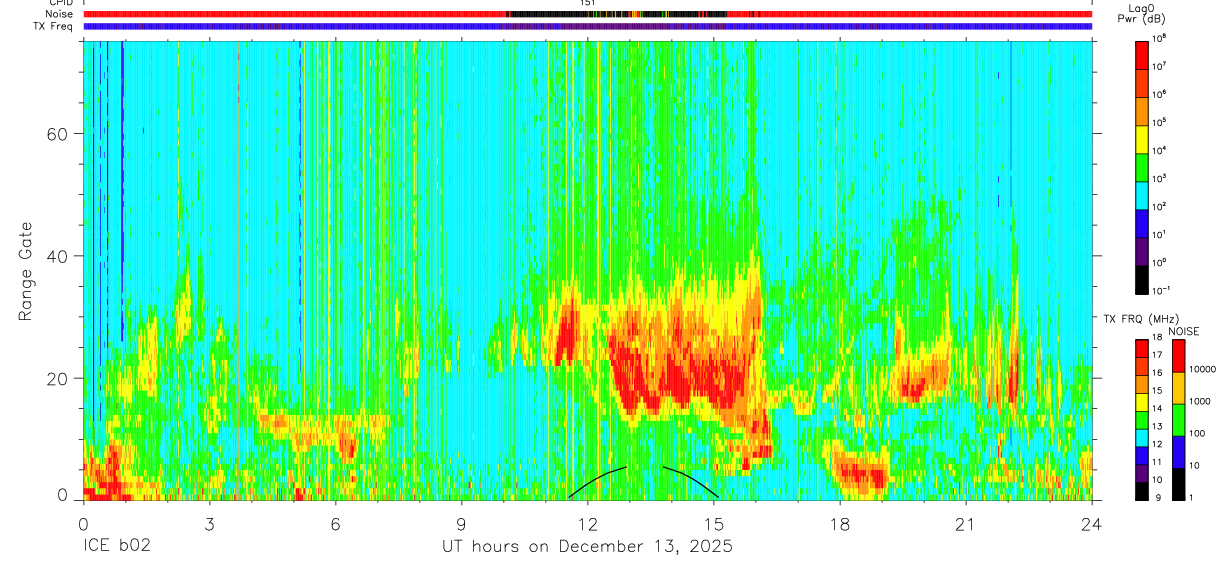This screenshot has width=1228, height=567.
Task: Pick the cyan segment of the TX FRQ color bar
Action: [1141, 437]
